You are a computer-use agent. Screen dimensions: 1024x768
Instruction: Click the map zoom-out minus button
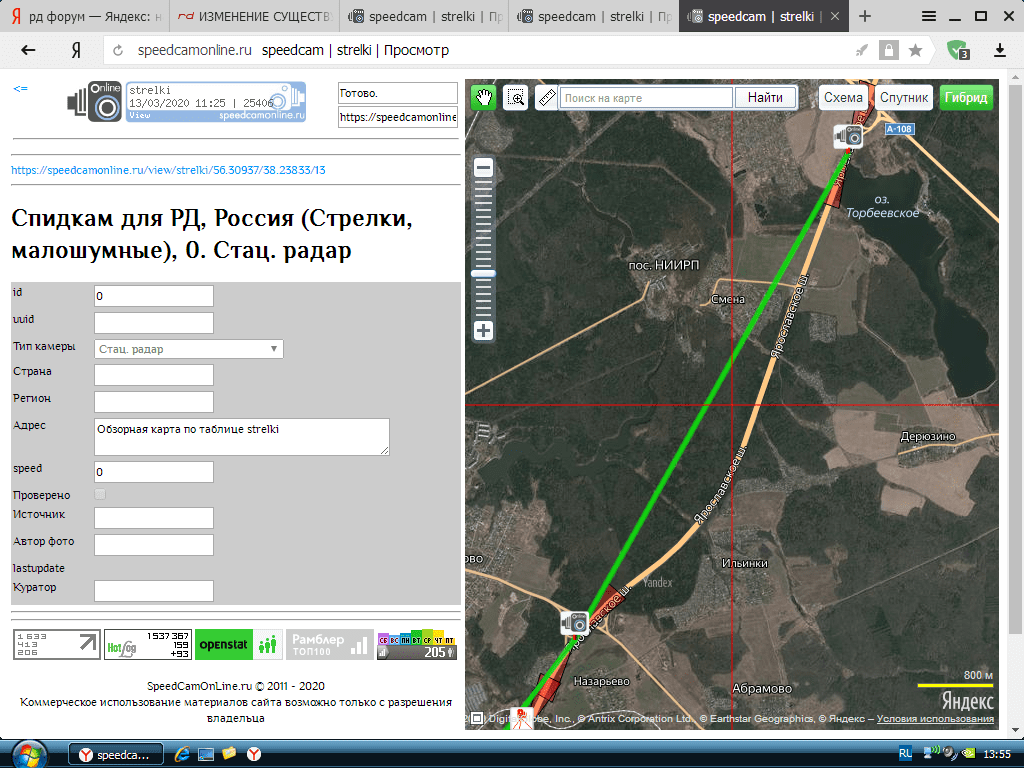[x=483, y=168]
